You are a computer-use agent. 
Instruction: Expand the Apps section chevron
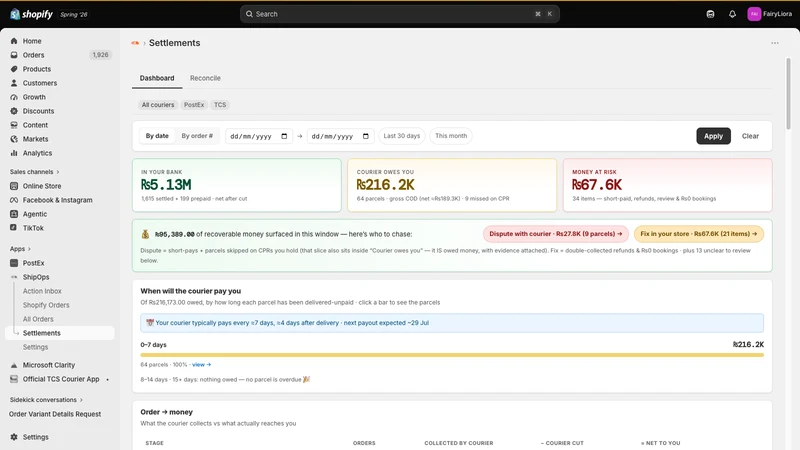point(29,249)
